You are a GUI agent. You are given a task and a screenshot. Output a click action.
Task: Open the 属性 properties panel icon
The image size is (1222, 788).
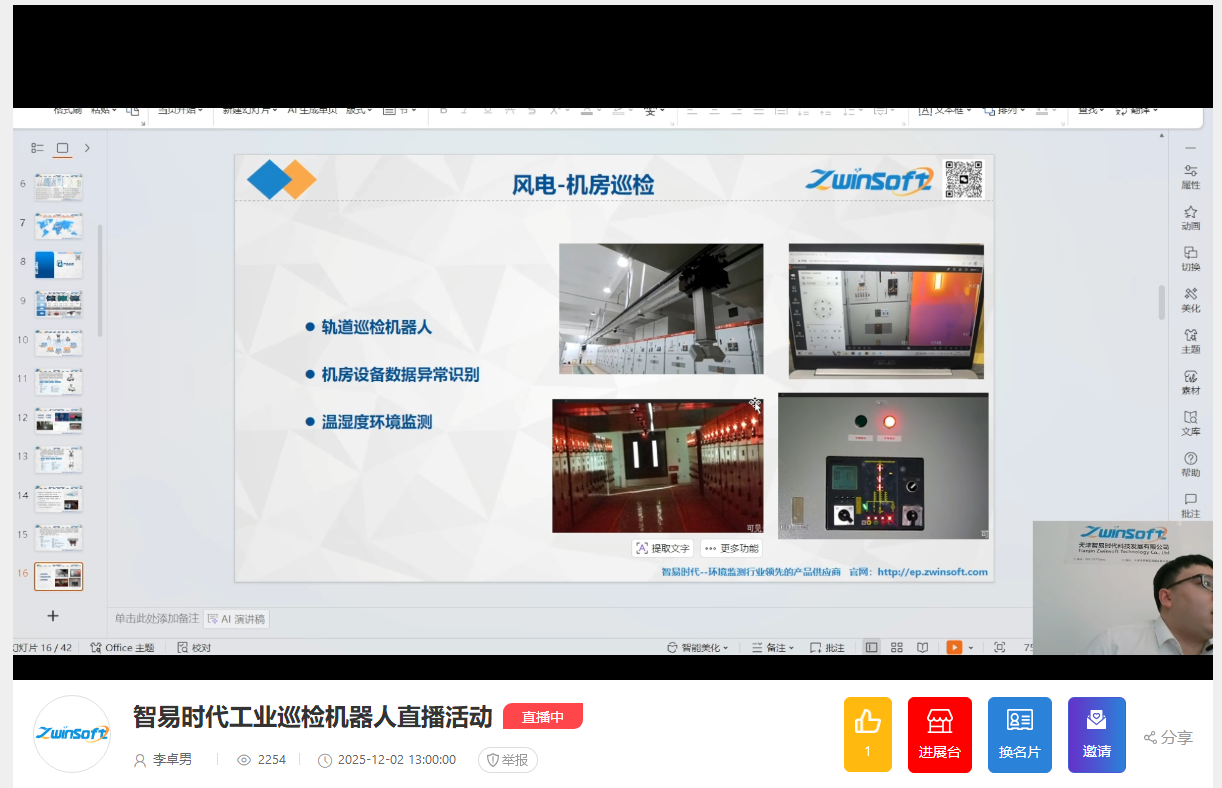(1190, 176)
